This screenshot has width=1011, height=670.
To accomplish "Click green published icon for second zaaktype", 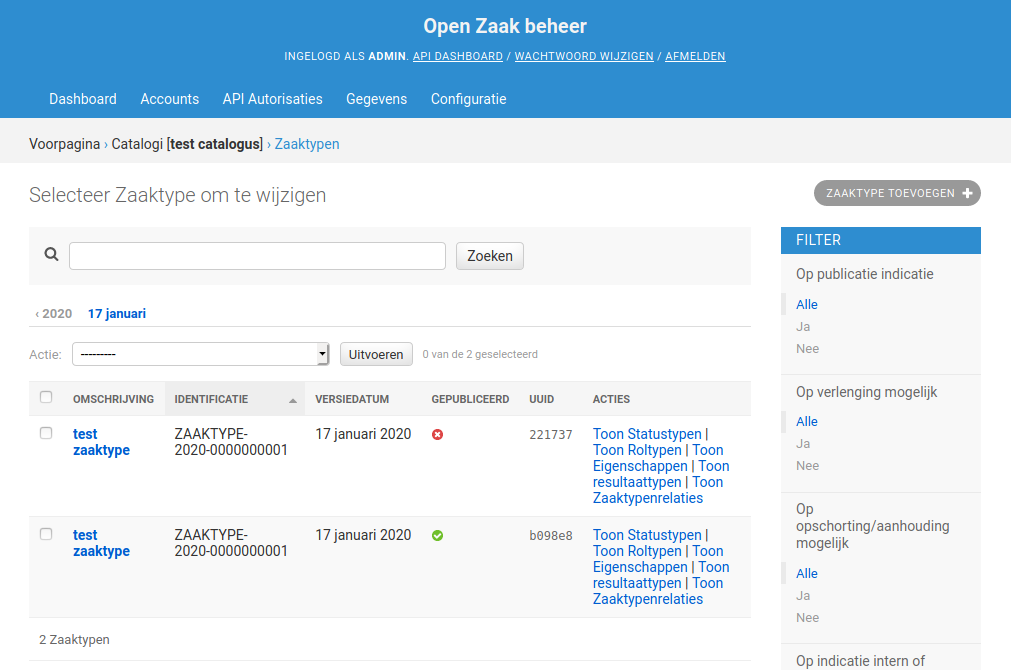I will [438, 536].
